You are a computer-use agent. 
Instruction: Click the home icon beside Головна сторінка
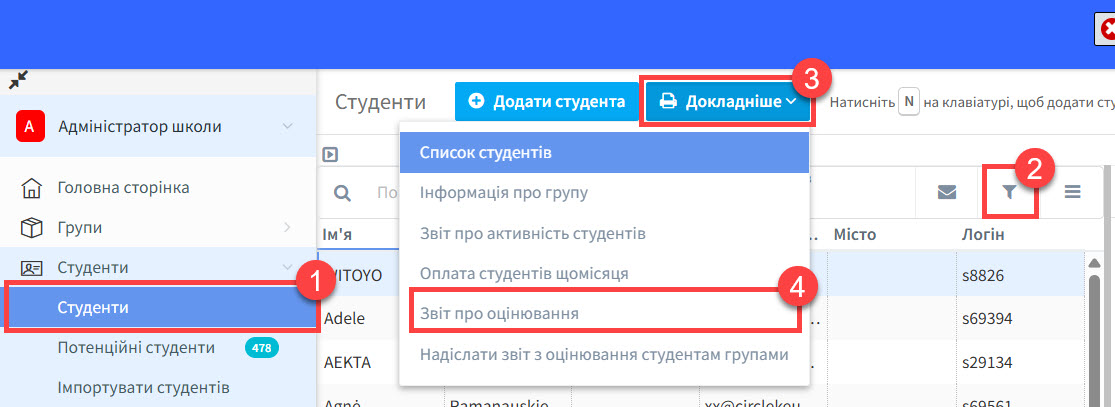tap(32, 187)
